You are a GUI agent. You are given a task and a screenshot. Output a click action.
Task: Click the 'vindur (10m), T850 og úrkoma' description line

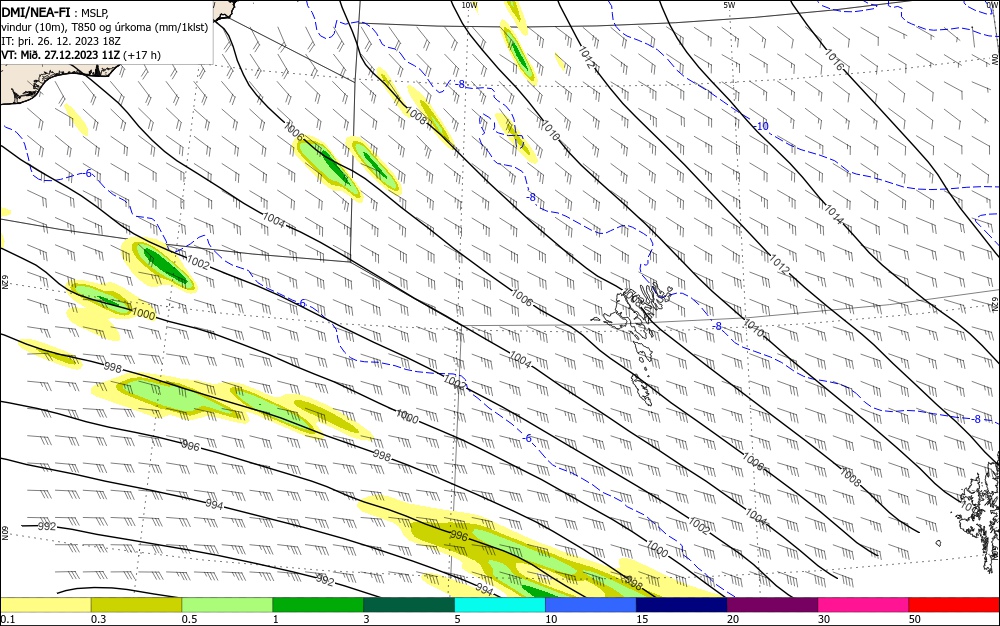[x=105, y=27]
